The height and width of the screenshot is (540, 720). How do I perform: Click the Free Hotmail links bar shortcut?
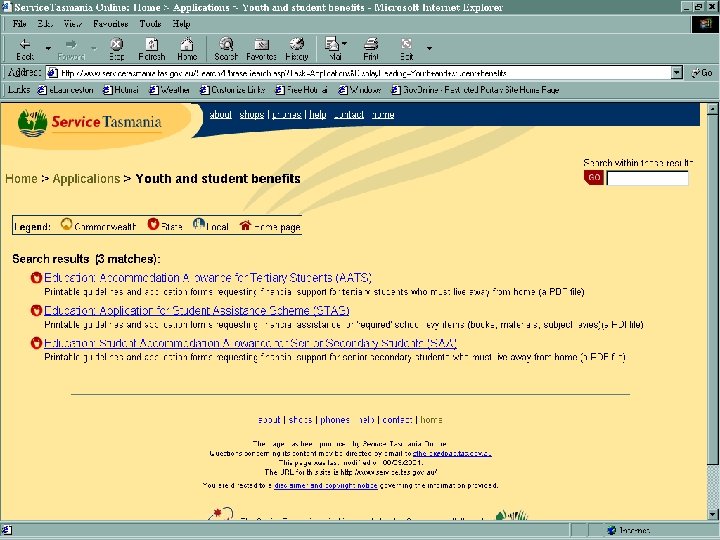point(301,90)
